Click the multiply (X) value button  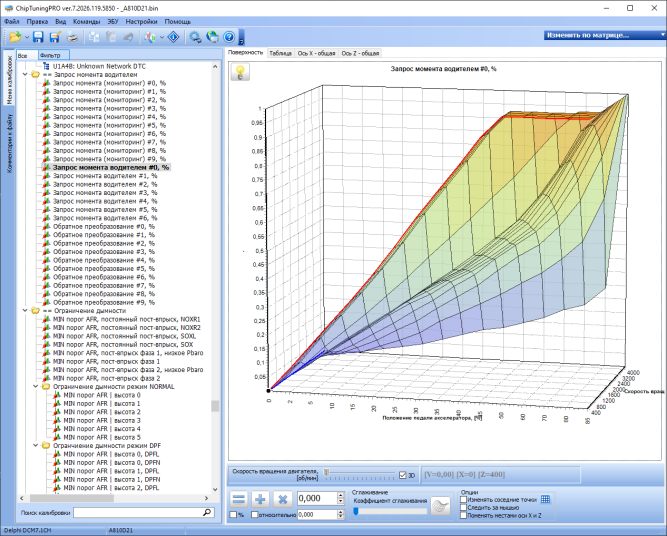(x=282, y=499)
